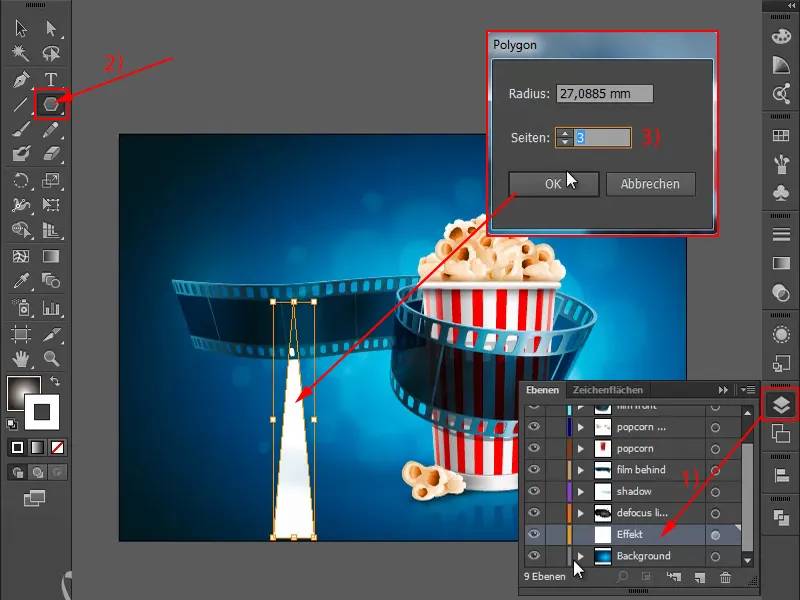Image resolution: width=800 pixels, height=600 pixels.
Task: Click the target circle of the Effekt layer
Action: click(x=715, y=535)
